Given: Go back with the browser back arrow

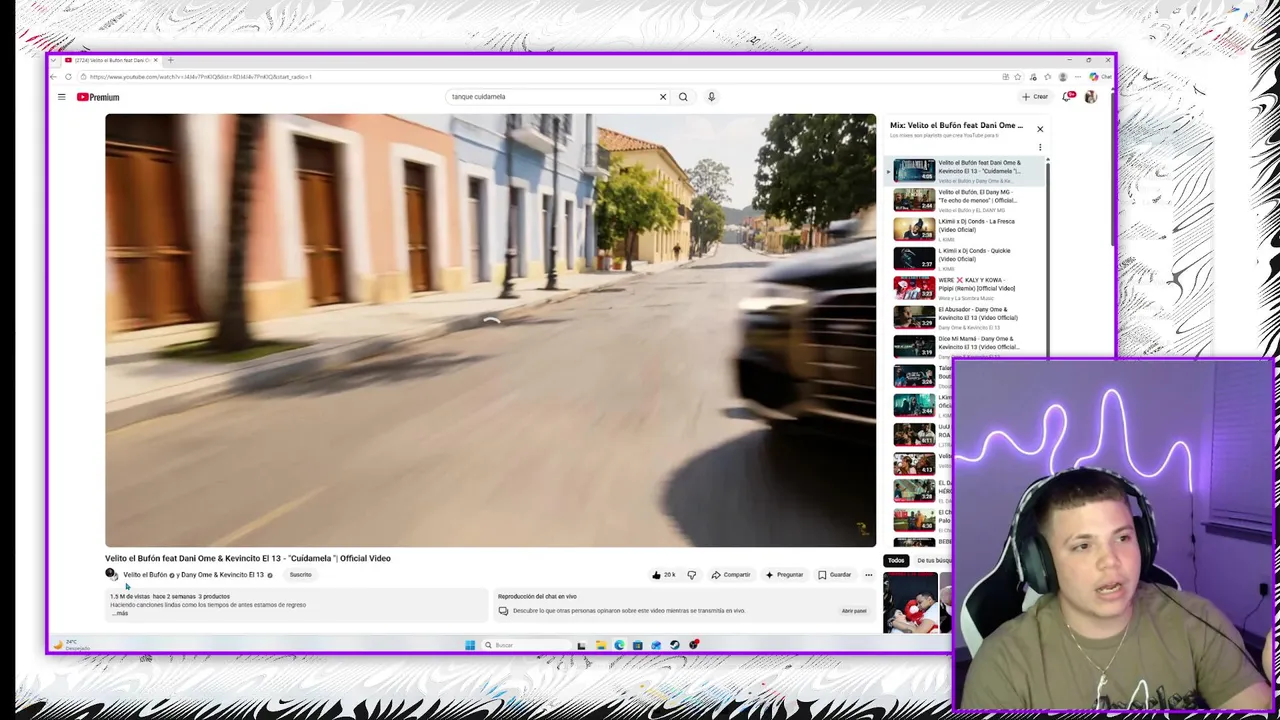Looking at the screenshot, I should tap(55, 77).
